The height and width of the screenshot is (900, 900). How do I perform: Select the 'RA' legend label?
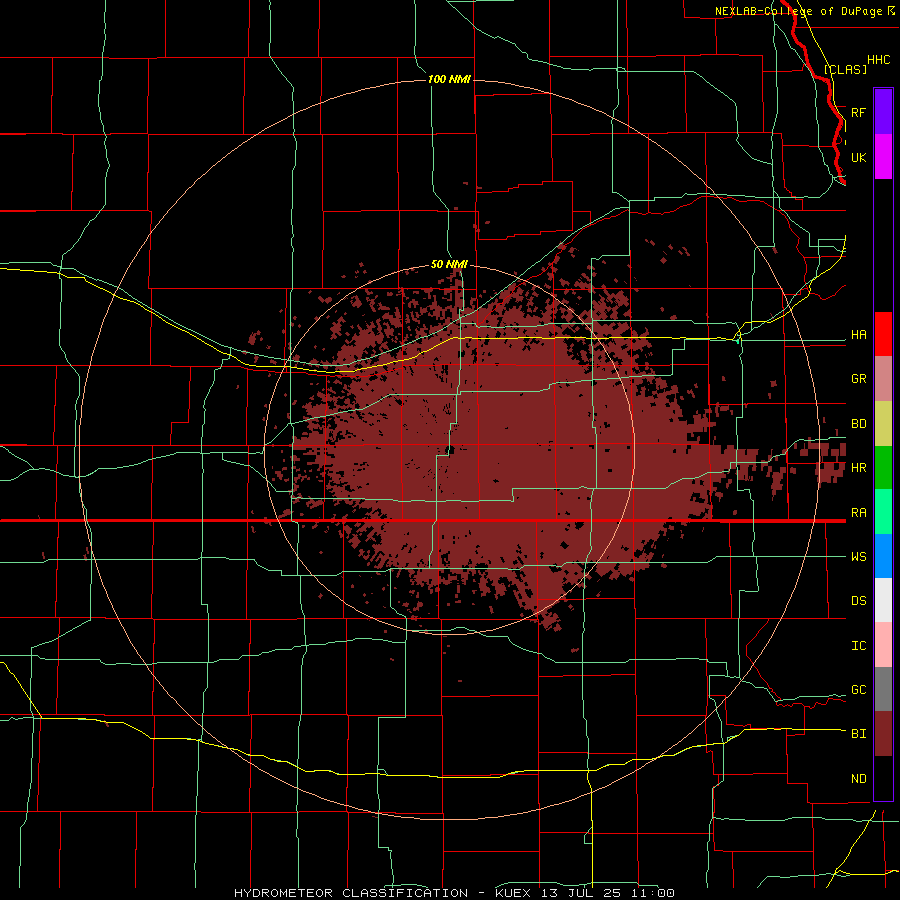pos(858,513)
